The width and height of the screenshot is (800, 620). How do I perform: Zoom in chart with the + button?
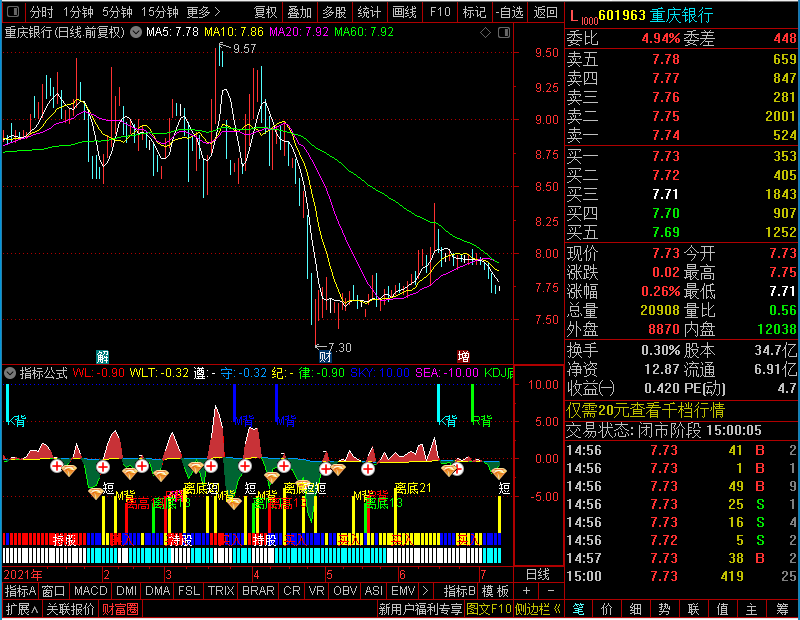tap(526, 591)
